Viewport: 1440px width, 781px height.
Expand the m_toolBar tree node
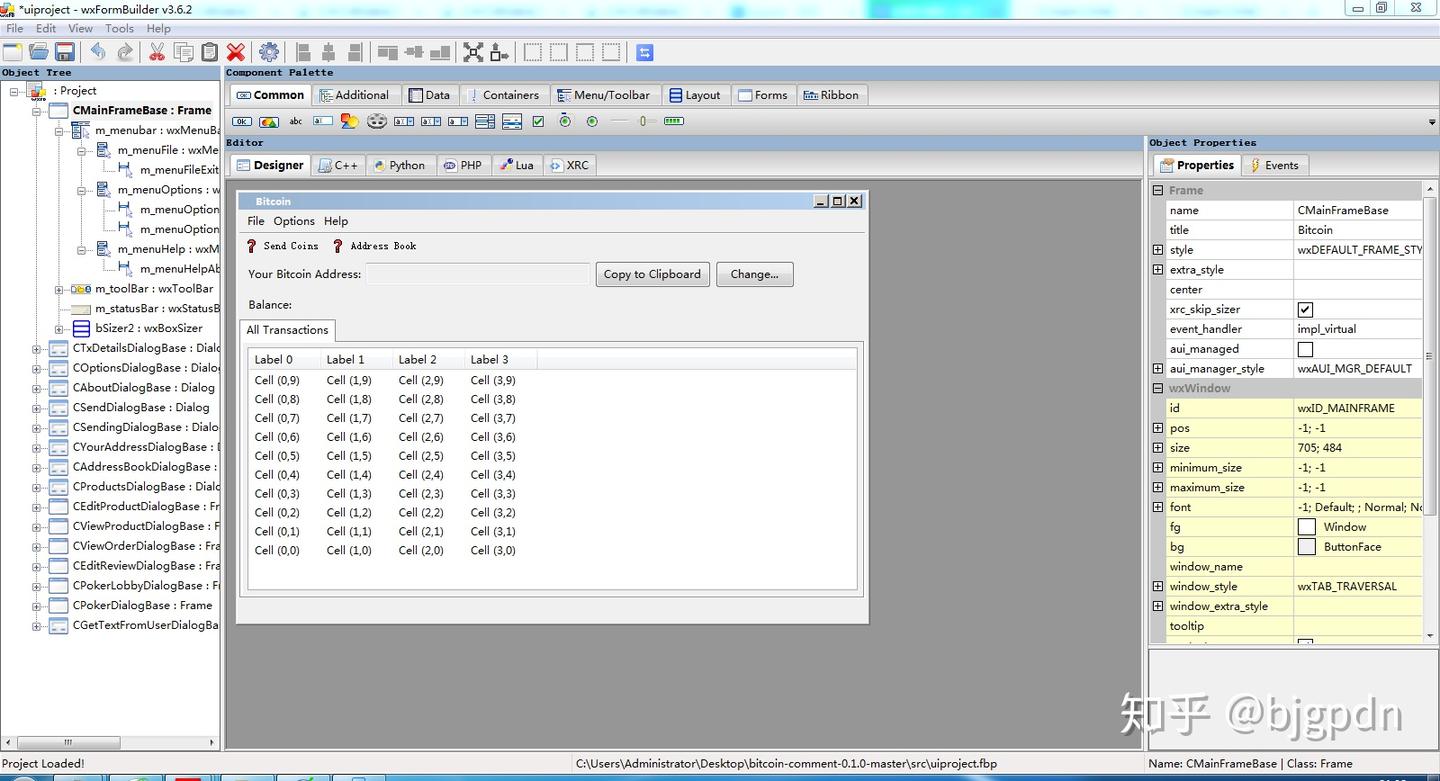click(x=59, y=289)
